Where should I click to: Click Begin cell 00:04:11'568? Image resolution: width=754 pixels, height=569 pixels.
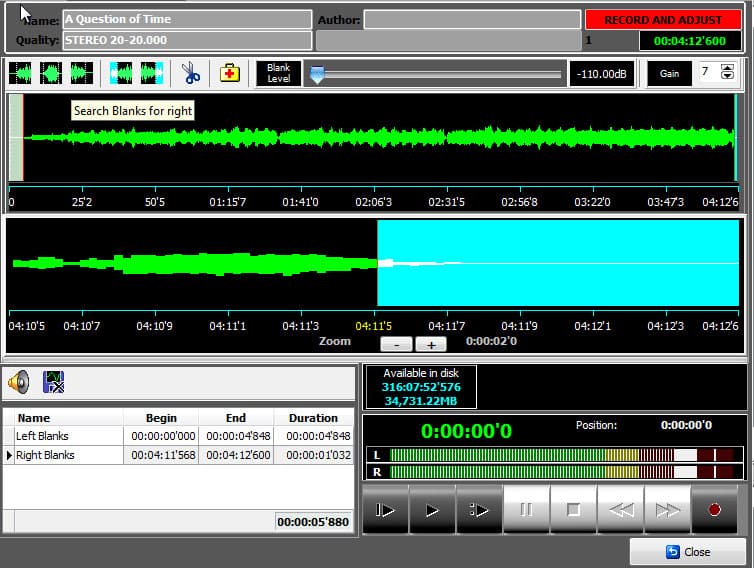click(163, 455)
